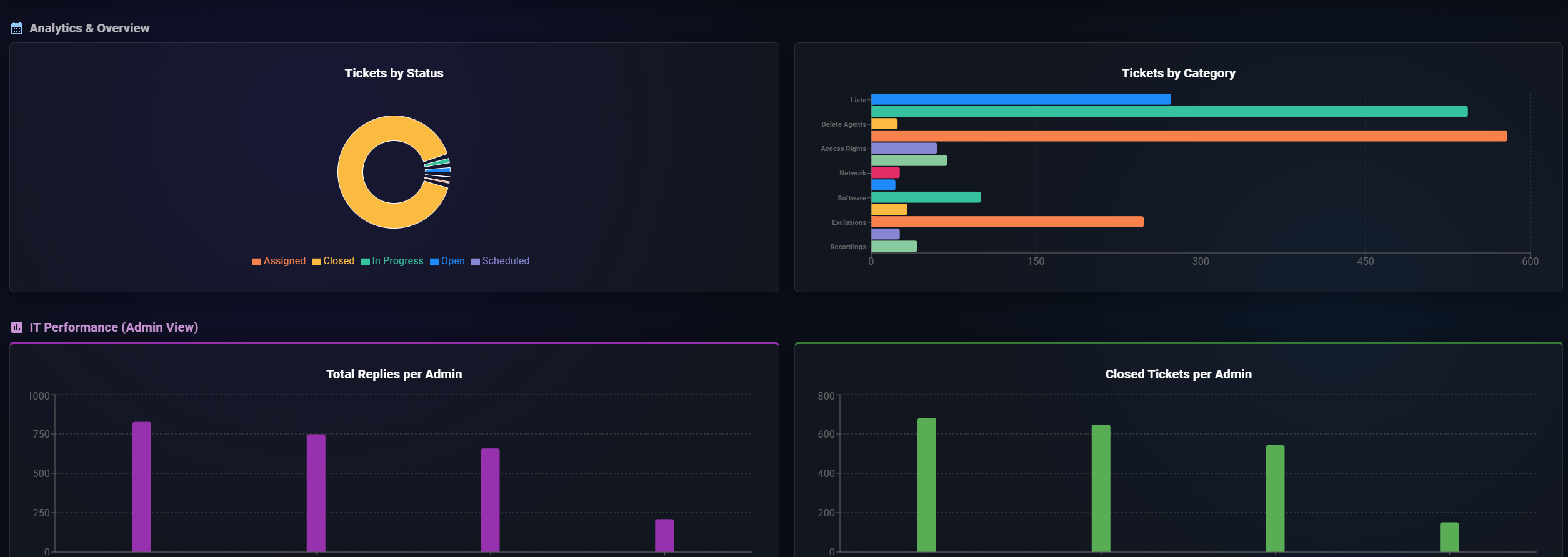Viewport: 1568px width, 557px height.
Task: Click the longest orange bar in category chart
Action: [x=1189, y=136]
